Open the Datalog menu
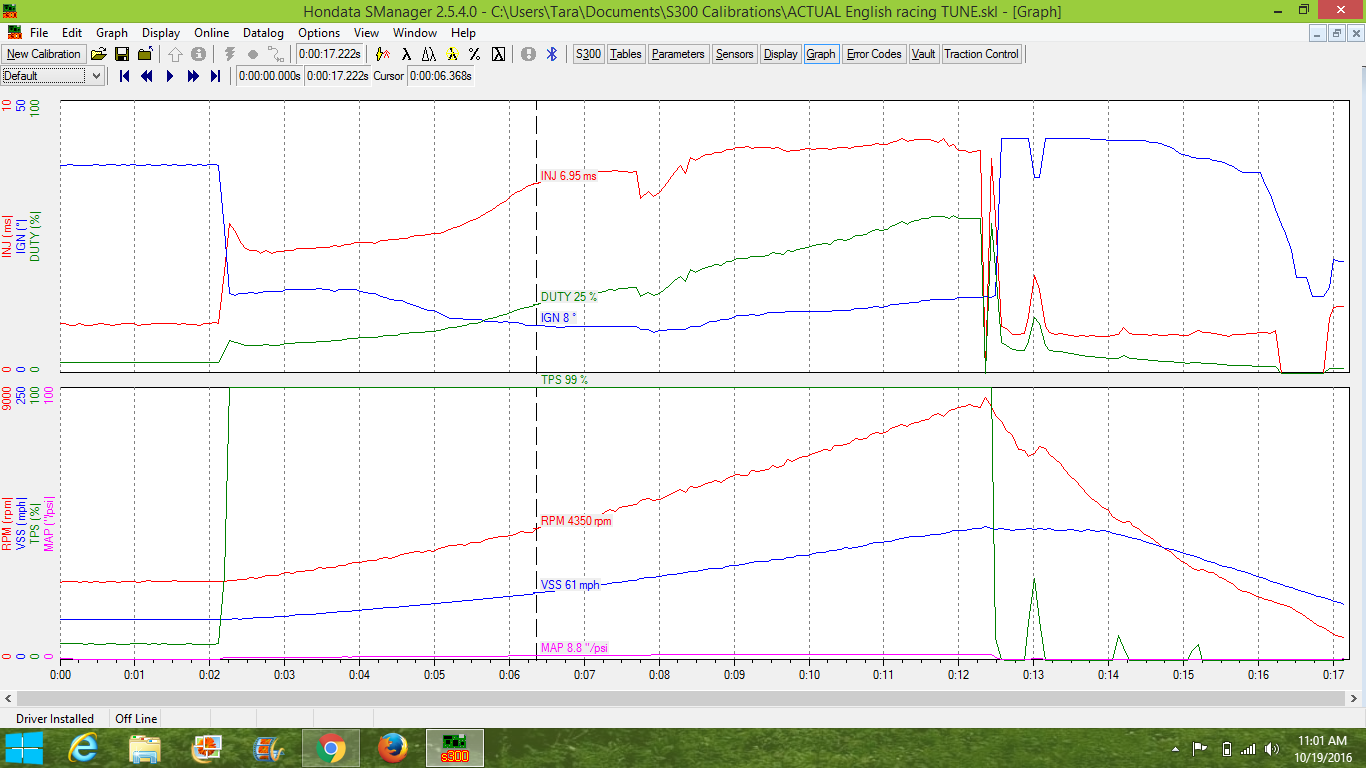 [263, 33]
